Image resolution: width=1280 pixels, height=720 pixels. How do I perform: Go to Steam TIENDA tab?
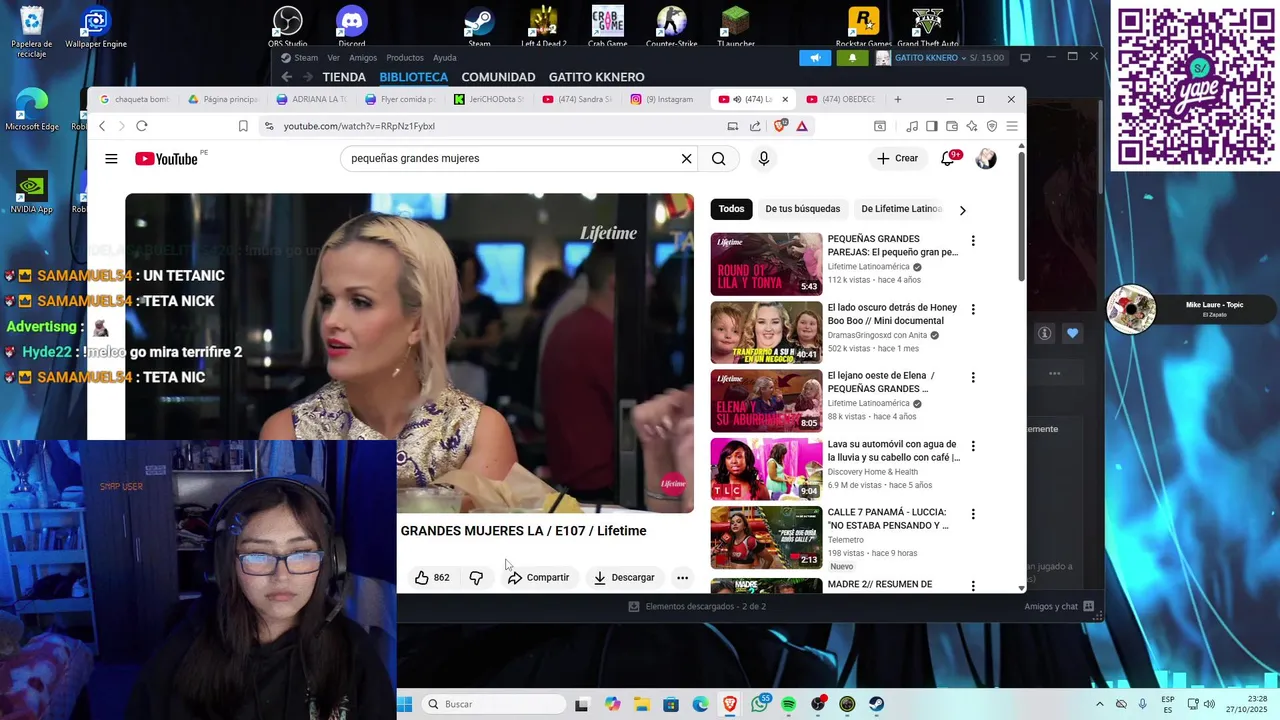tap(344, 77)
